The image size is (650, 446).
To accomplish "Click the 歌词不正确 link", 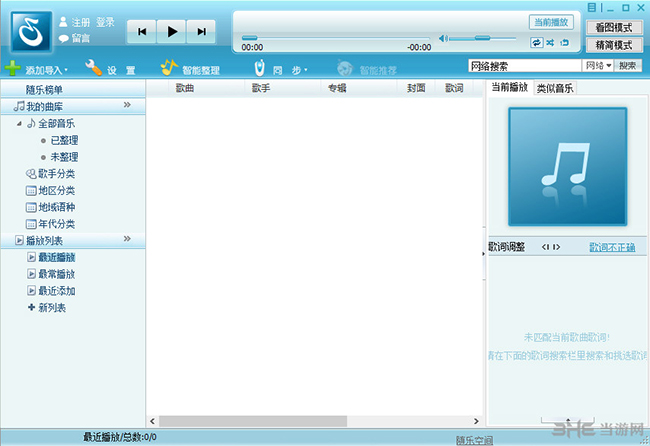I will click(x=611, y=247).
